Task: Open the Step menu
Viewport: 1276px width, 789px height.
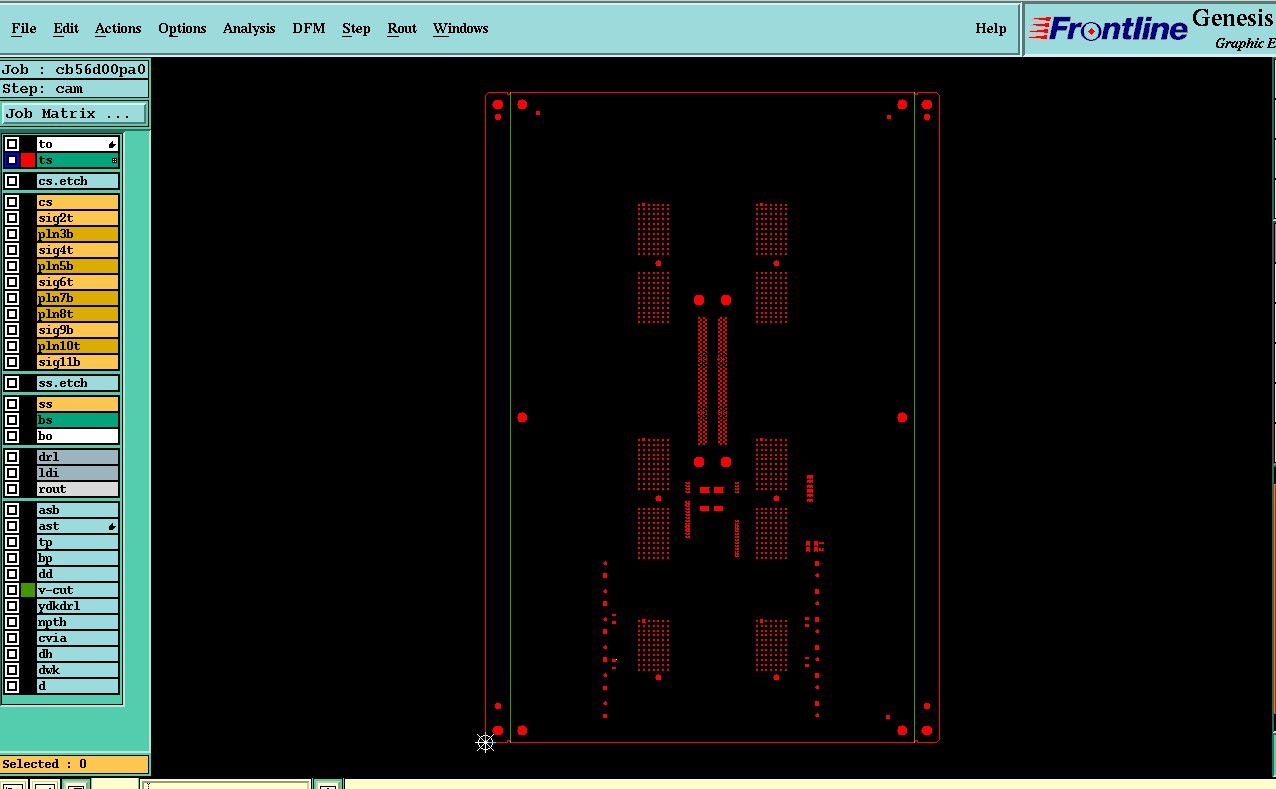Action: (356, 28)
